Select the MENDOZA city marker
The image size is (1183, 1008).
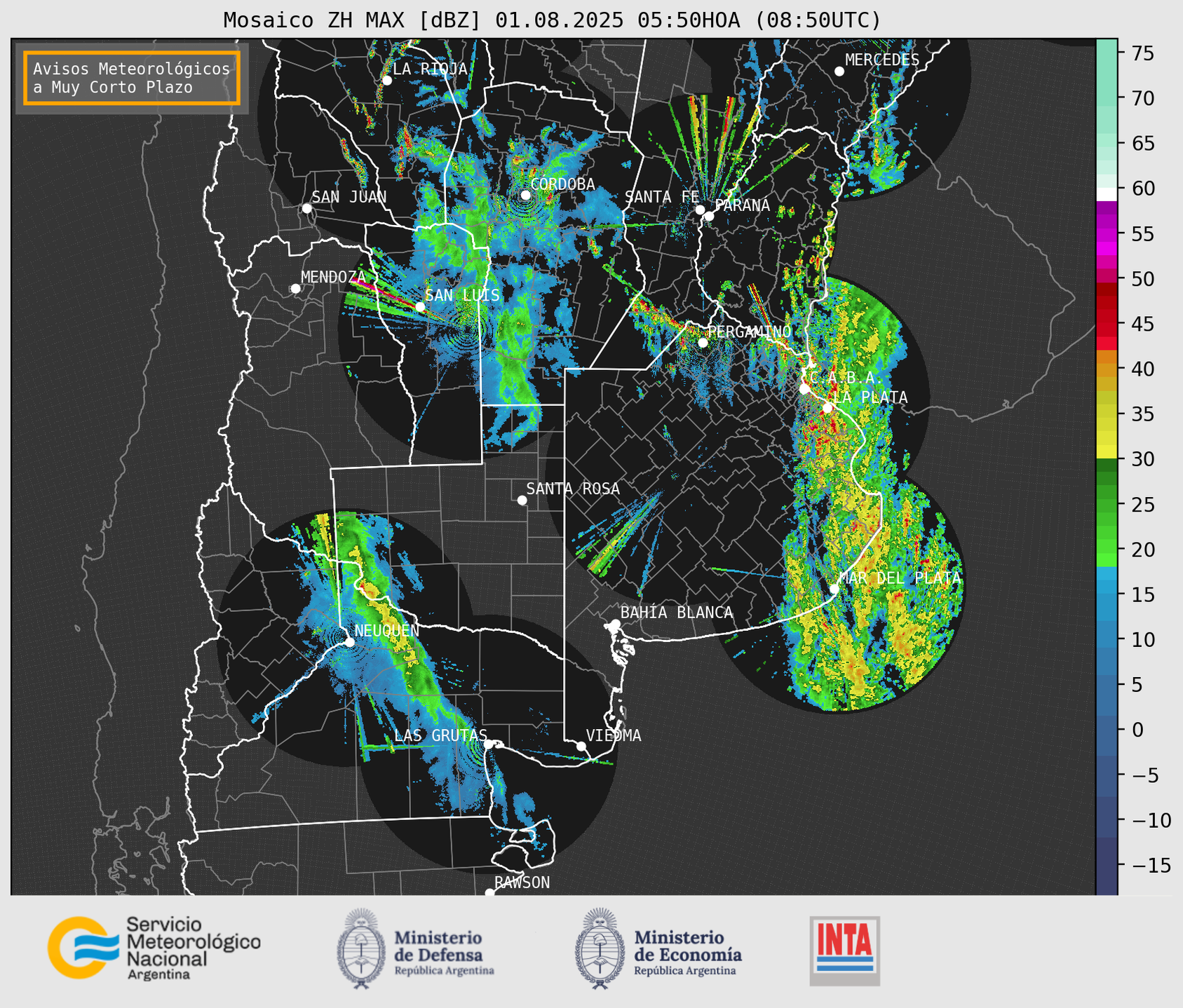295,288
